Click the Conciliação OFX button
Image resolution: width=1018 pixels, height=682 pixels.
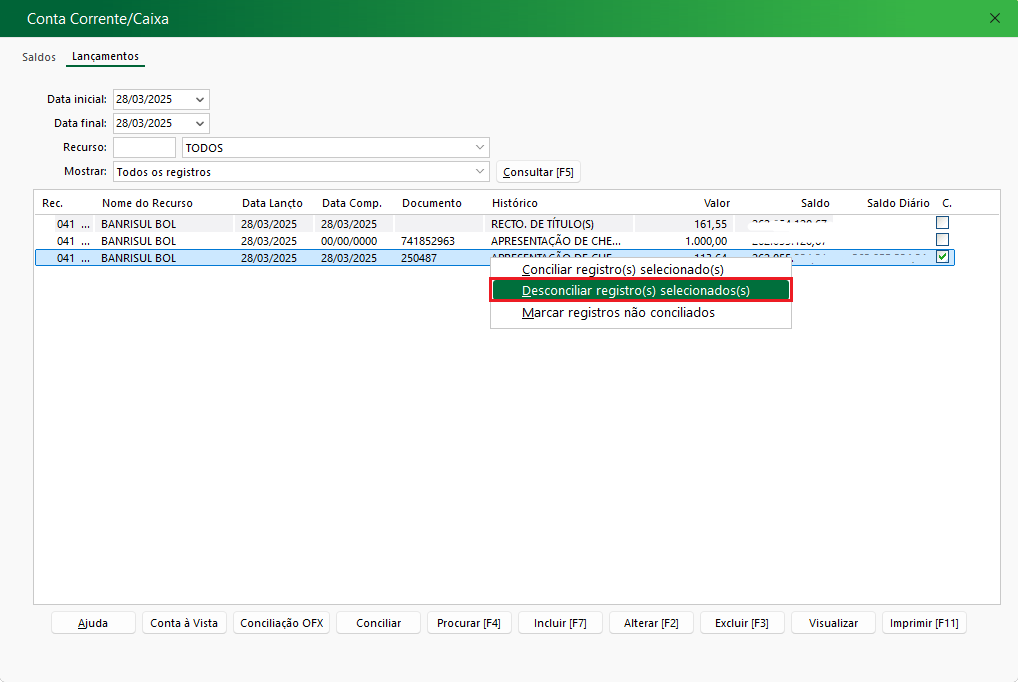pyautogui.click(x=281, y=623)
